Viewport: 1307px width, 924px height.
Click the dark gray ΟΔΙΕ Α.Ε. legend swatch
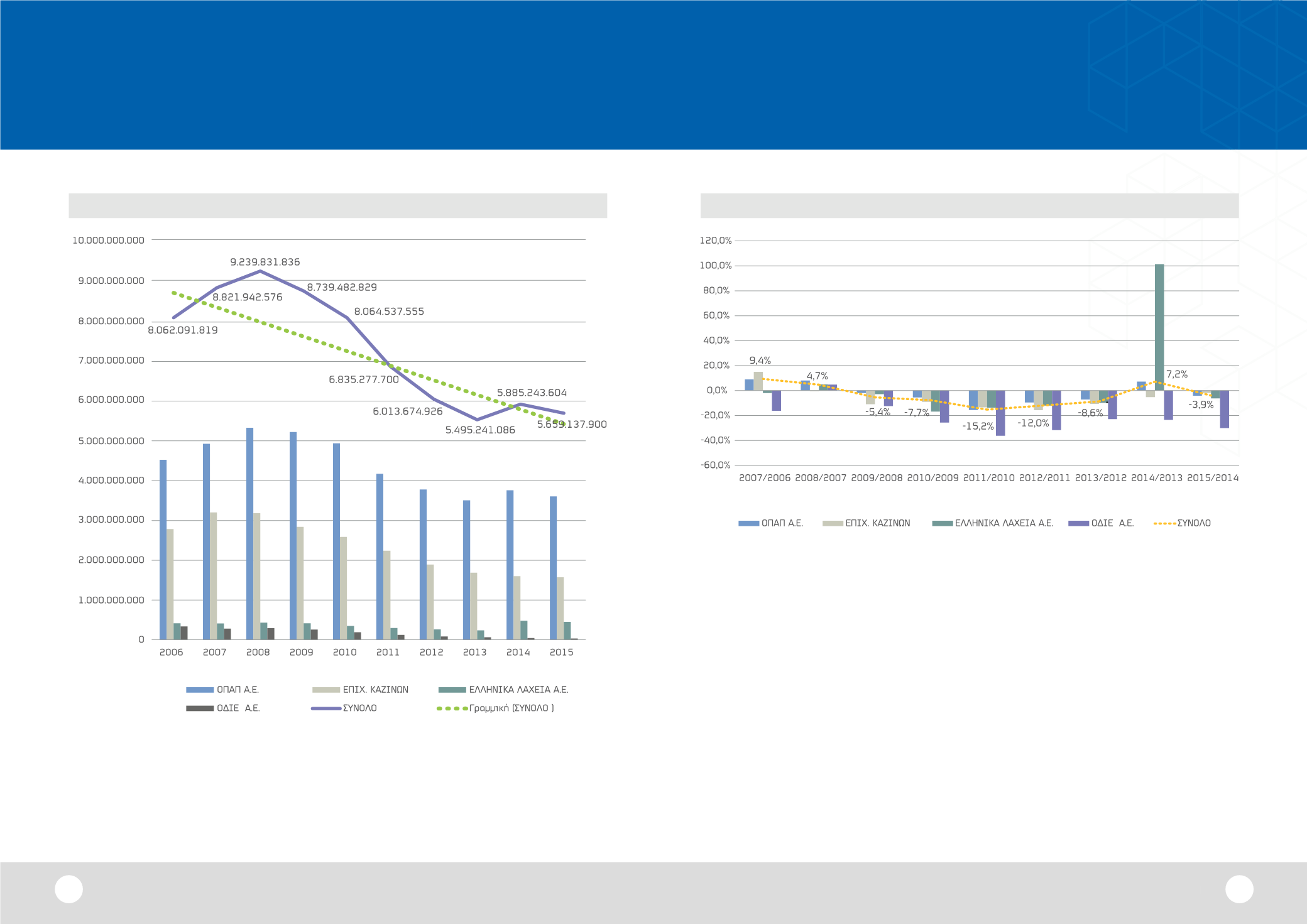coord(200,709)
